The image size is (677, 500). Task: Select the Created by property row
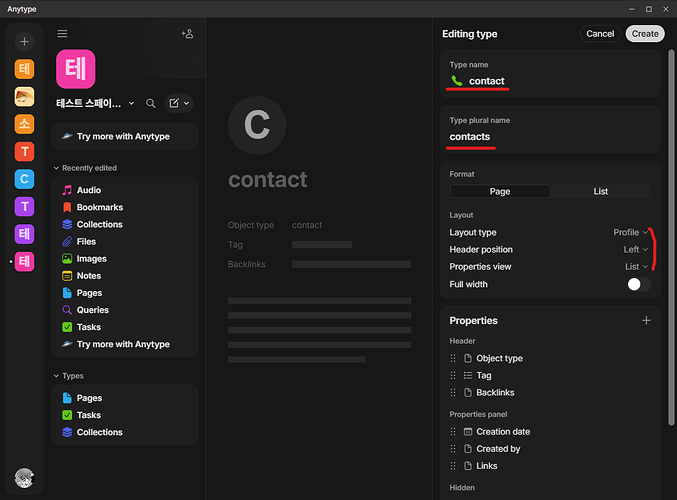[550, 449]
